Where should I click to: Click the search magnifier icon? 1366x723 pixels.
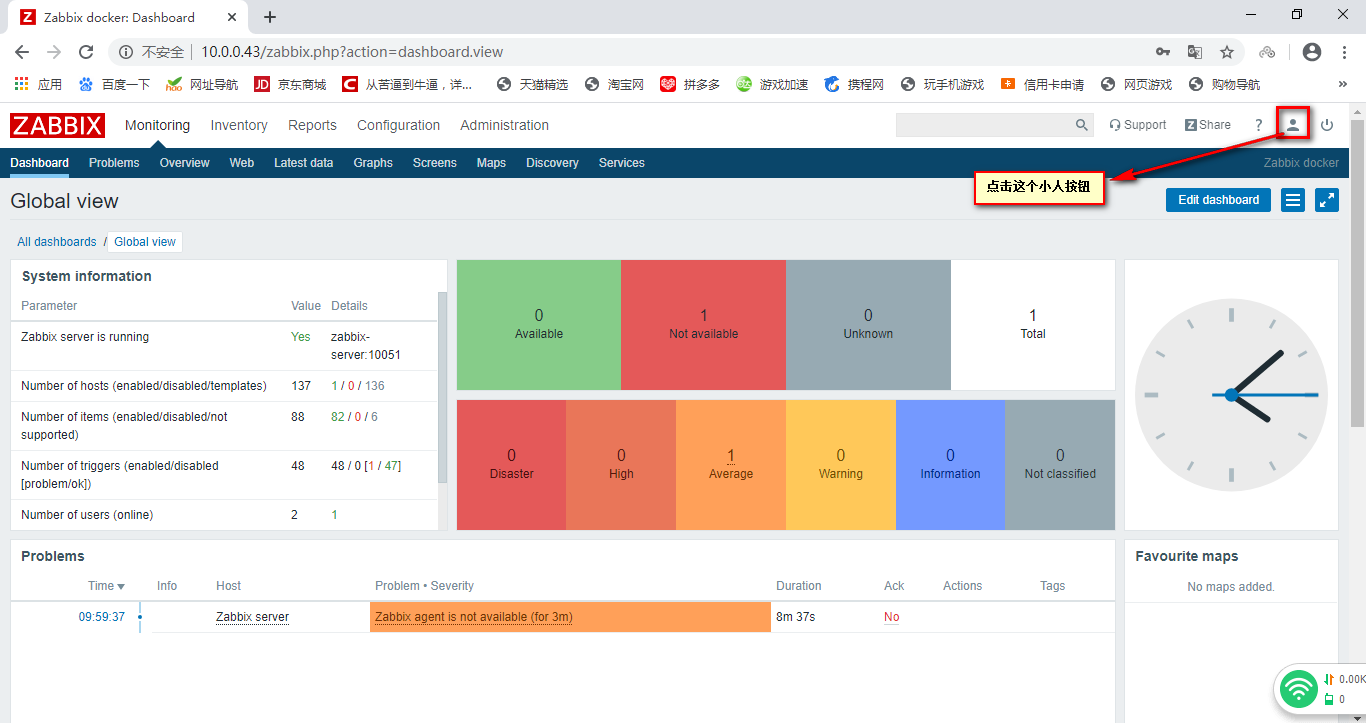[x=1082, y=125]
